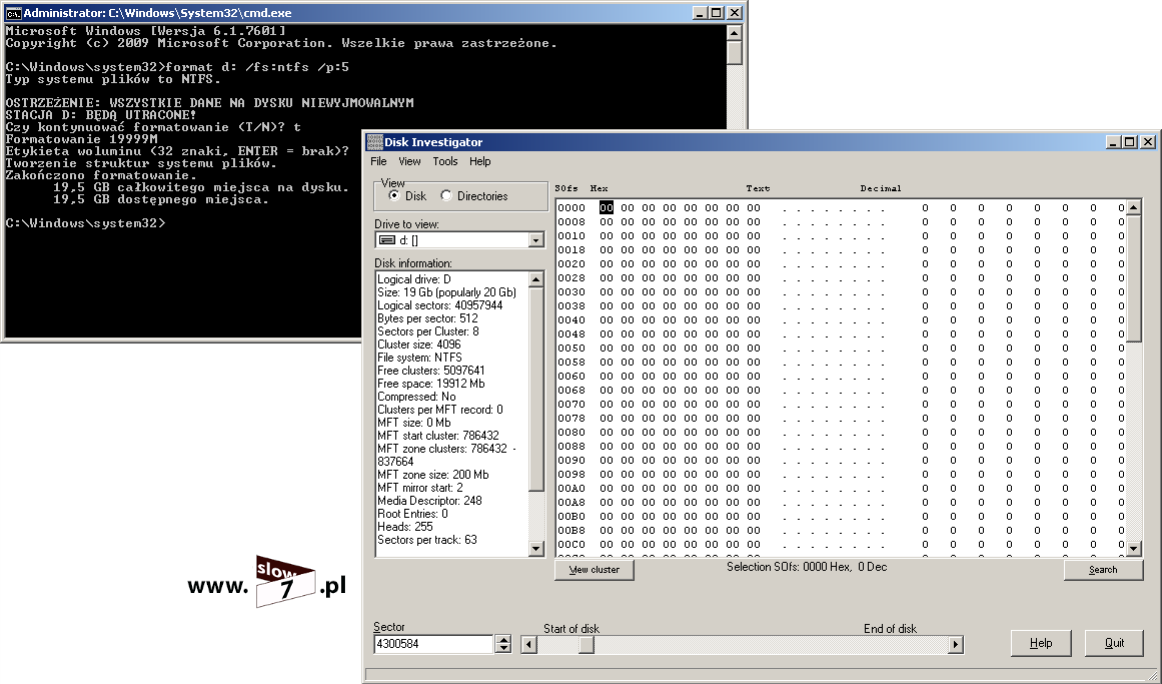This screenshot has width=1162, height=684.
Task: Click right arrow of disk position scrollbar
Action: tap(955, 645)
